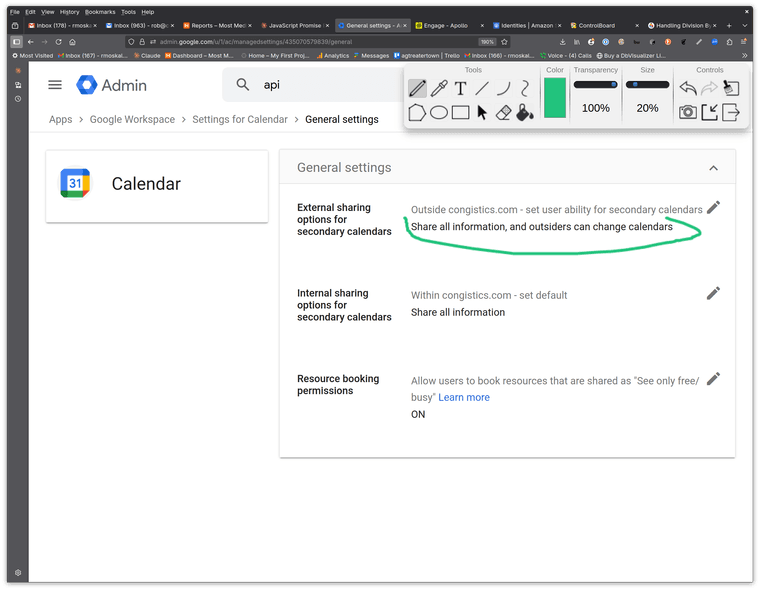The height and width of the screenshot is (590, 760).
Task: Choose the ellipse shape tool
Action: (x=438, y=113)
